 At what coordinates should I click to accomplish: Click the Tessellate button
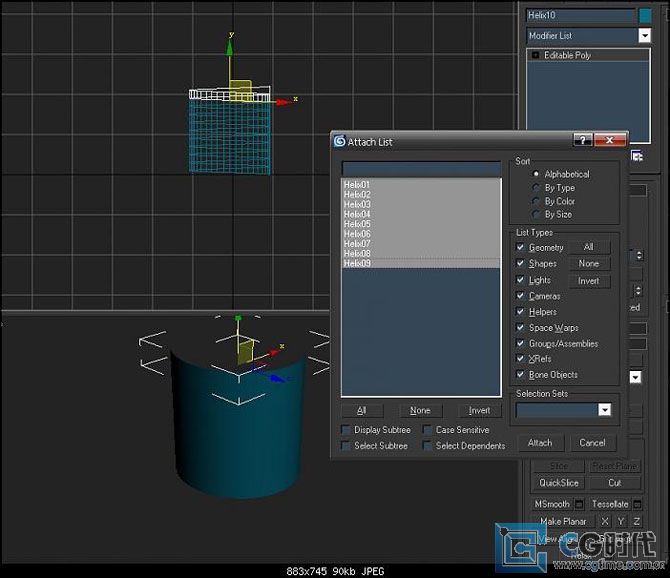[610, 504]
